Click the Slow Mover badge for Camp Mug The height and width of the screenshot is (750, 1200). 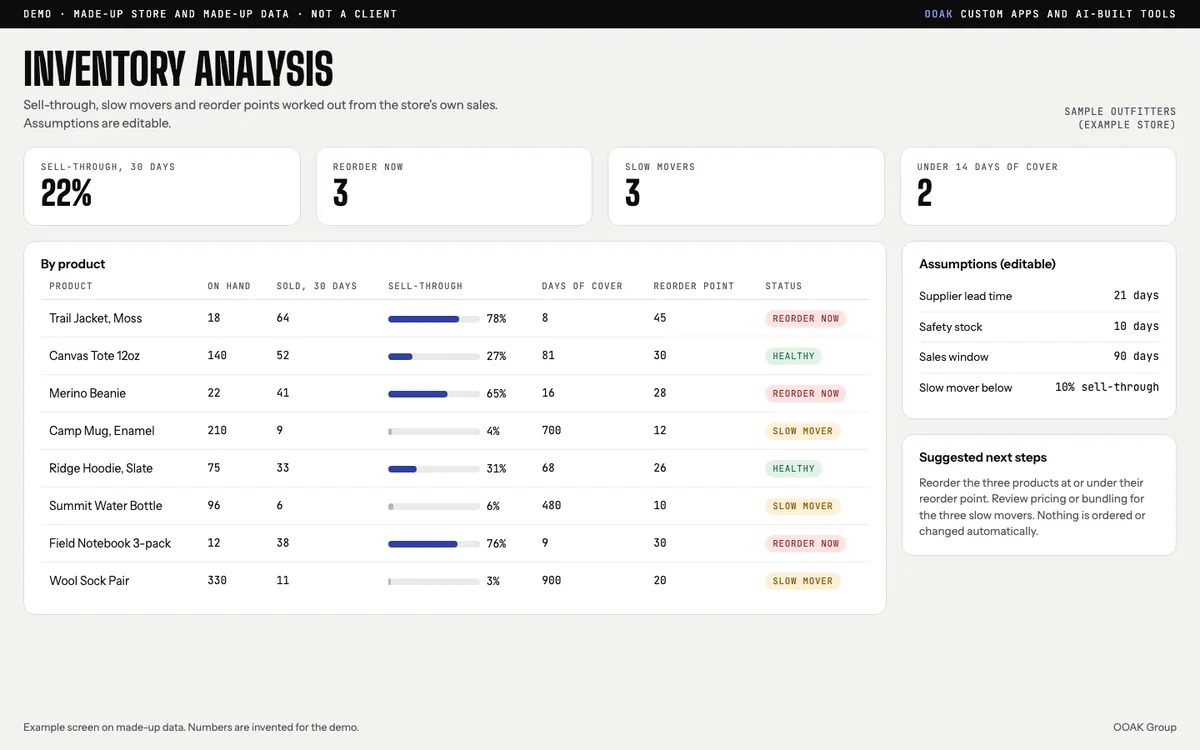tap(803, 431)
